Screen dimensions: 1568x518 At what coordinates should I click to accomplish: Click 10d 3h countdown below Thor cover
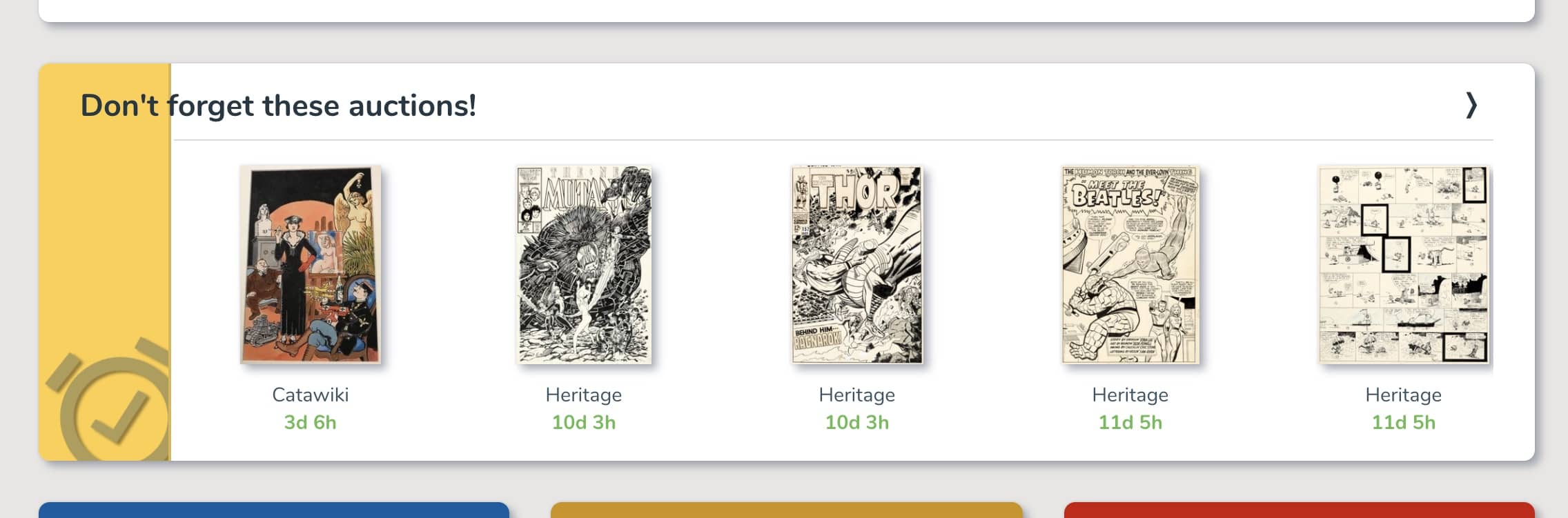(x=856, y=422)
